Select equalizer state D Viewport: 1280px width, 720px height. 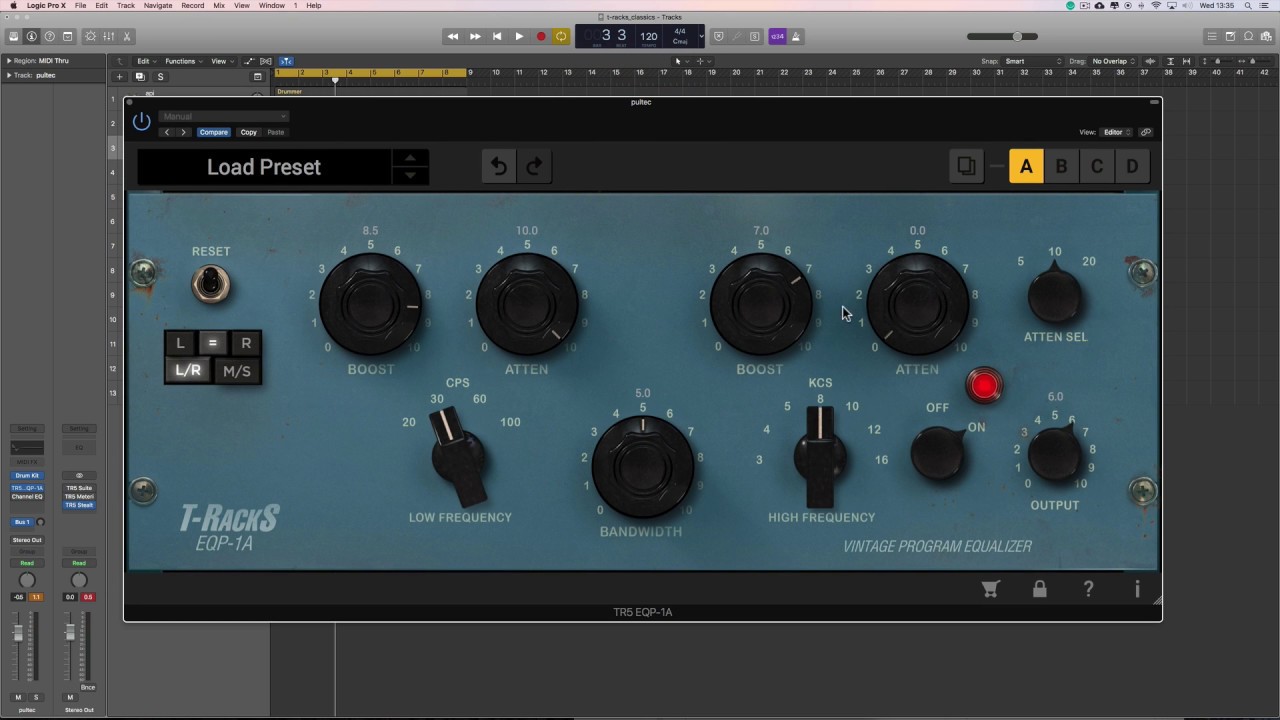tap(1132, 167)
